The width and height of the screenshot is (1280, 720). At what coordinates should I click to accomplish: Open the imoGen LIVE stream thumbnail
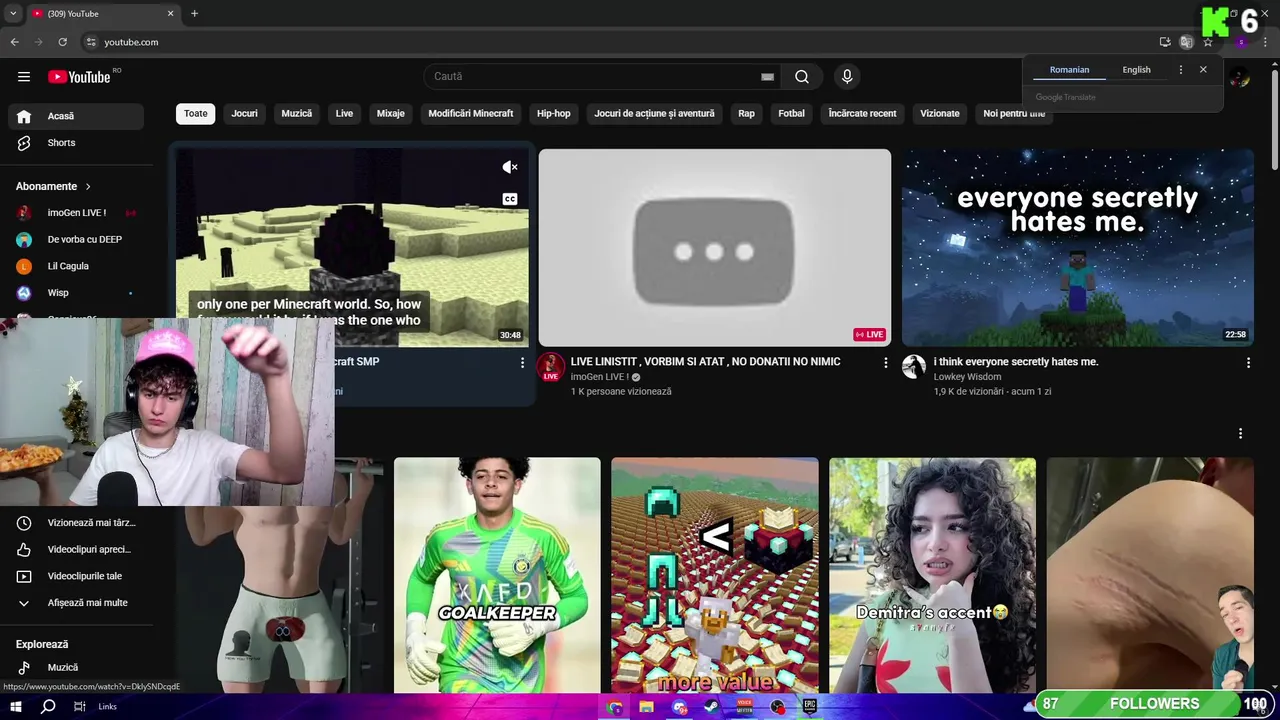[x=714, y=248]
